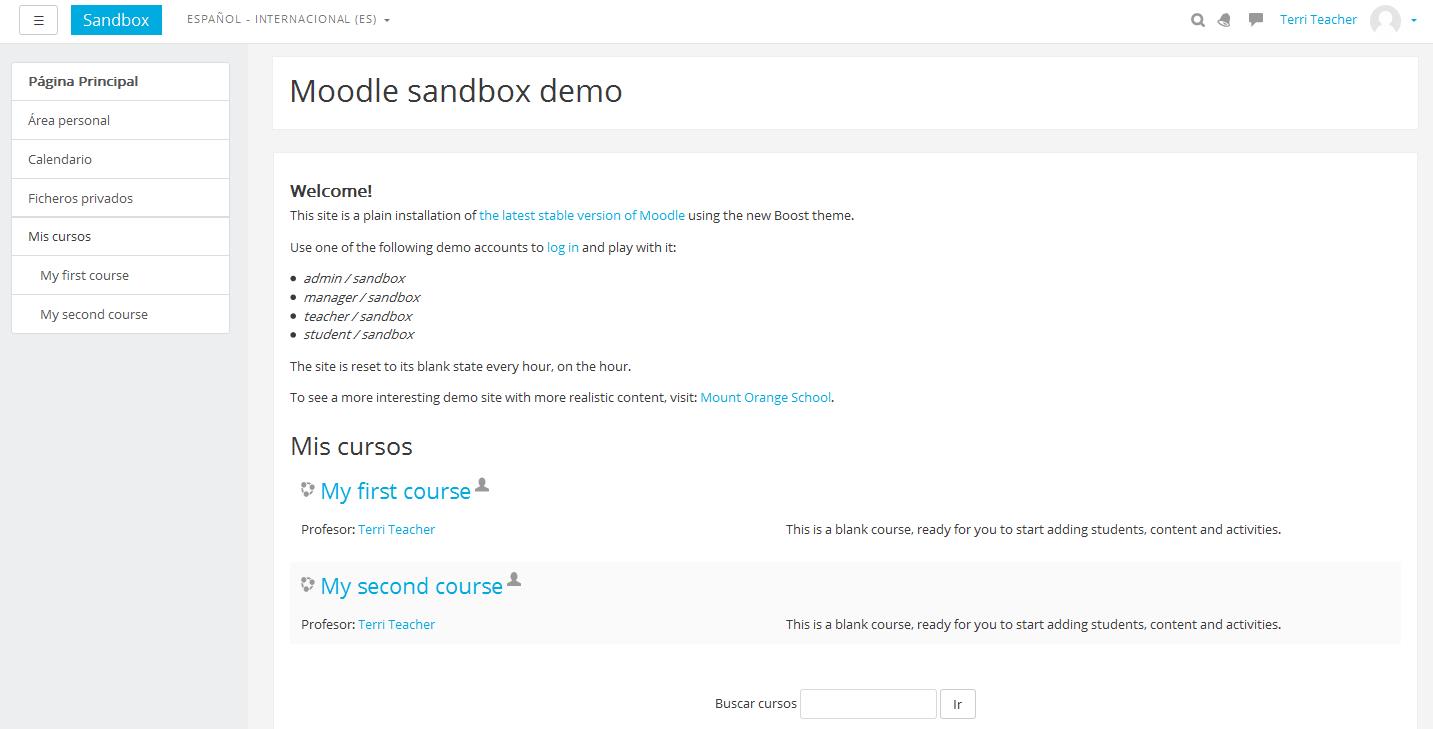Expand the Español language dropdown
Image resolution: width=1433 pixels, height=729 pixels.
coord(288,20)
